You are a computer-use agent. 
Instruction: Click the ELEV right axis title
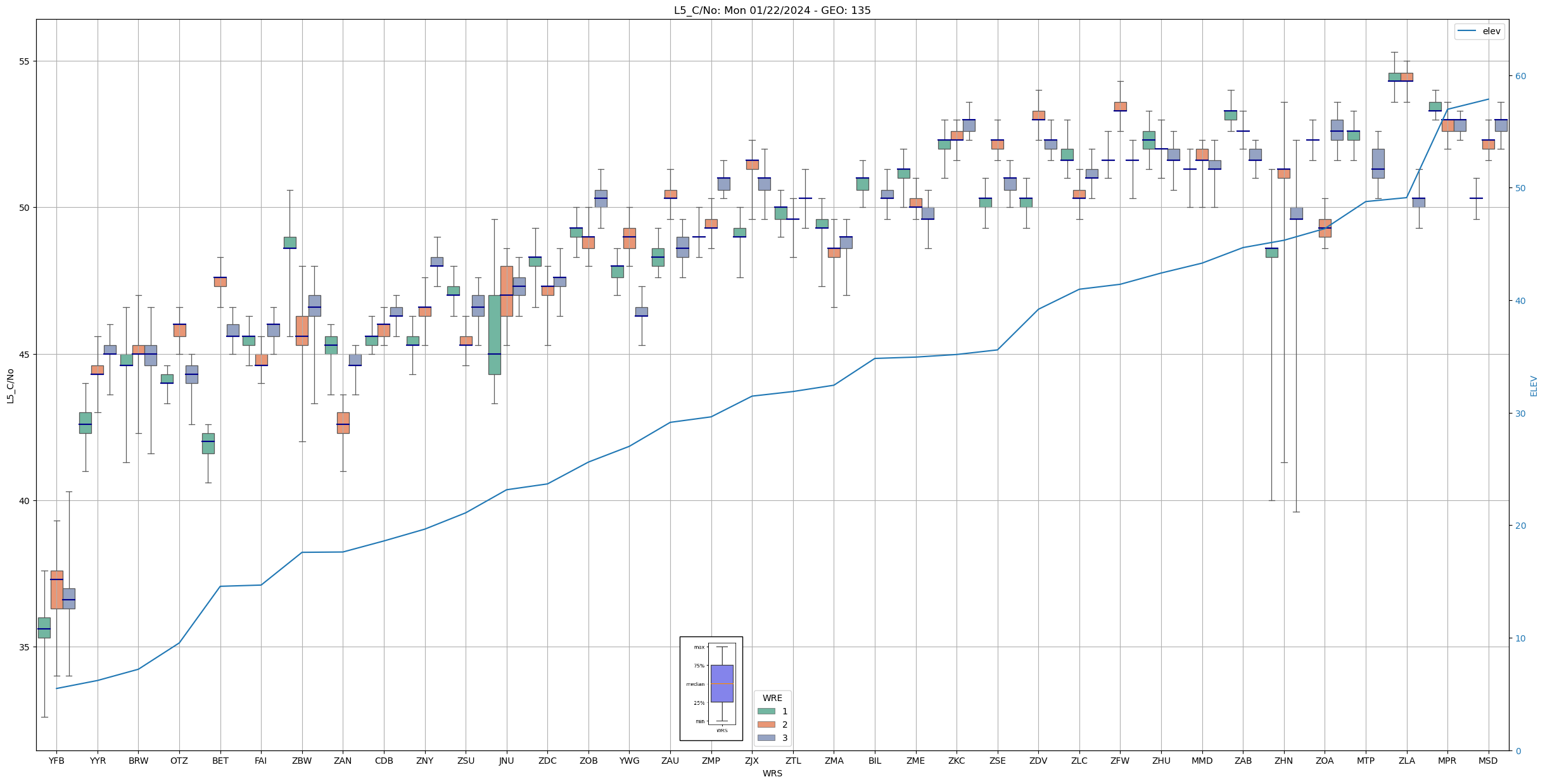(1534, 386)
